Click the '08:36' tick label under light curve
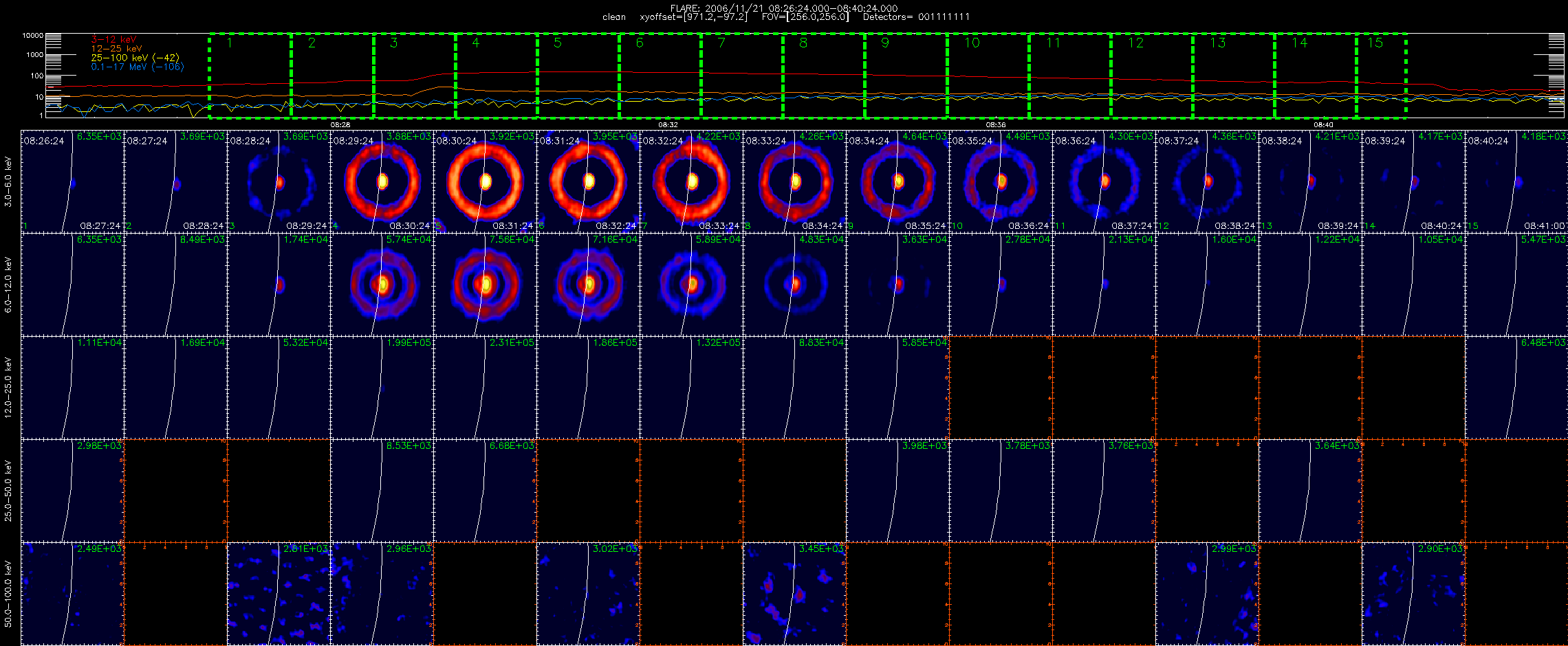 pos(996,125)
